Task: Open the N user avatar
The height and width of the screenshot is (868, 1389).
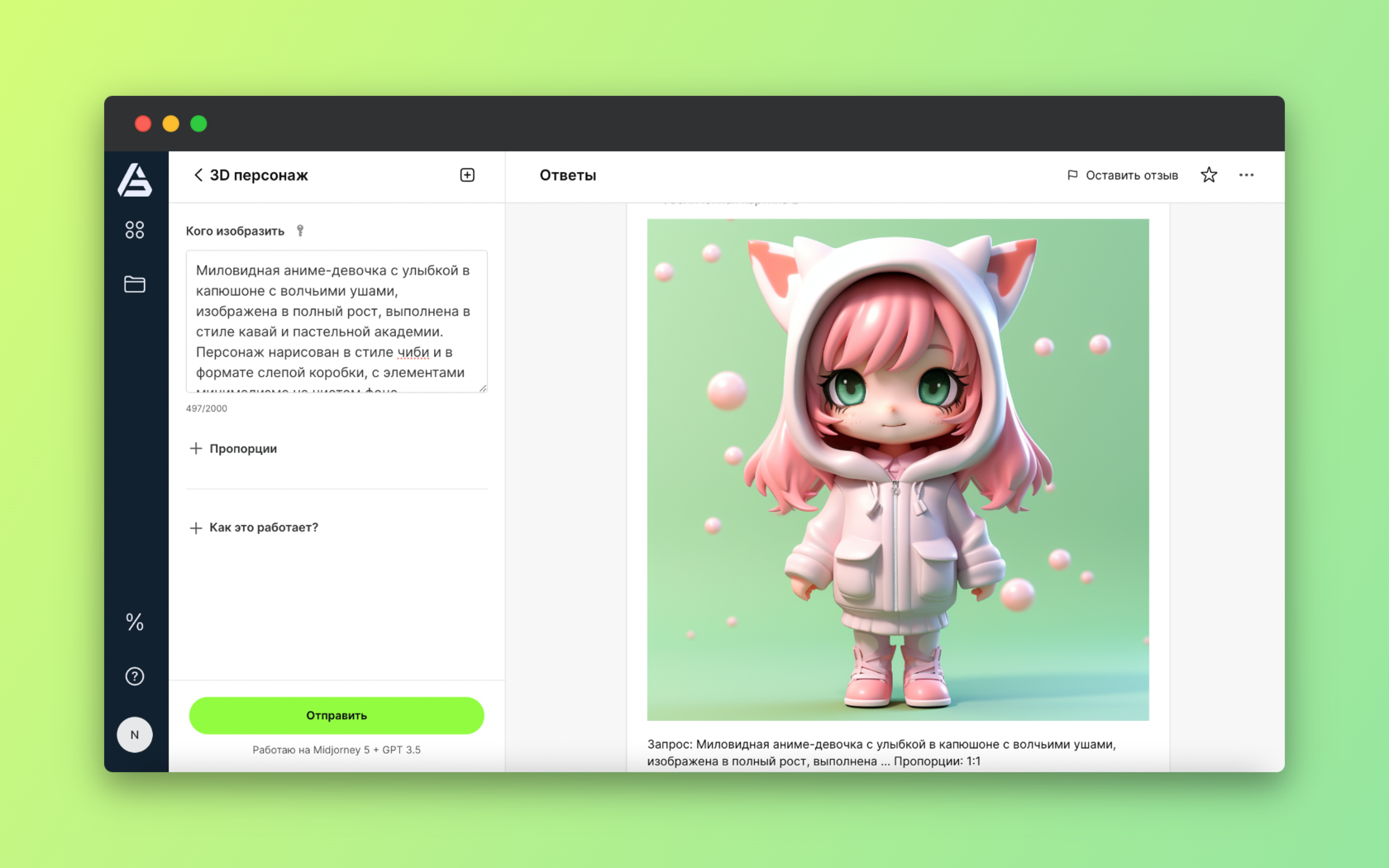Action: tap(135, 735)
